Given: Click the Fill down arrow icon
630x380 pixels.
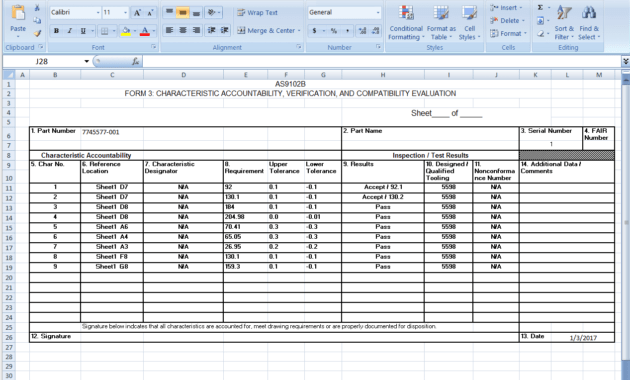Looking at the screenshot, I should (x=540, y=20).
